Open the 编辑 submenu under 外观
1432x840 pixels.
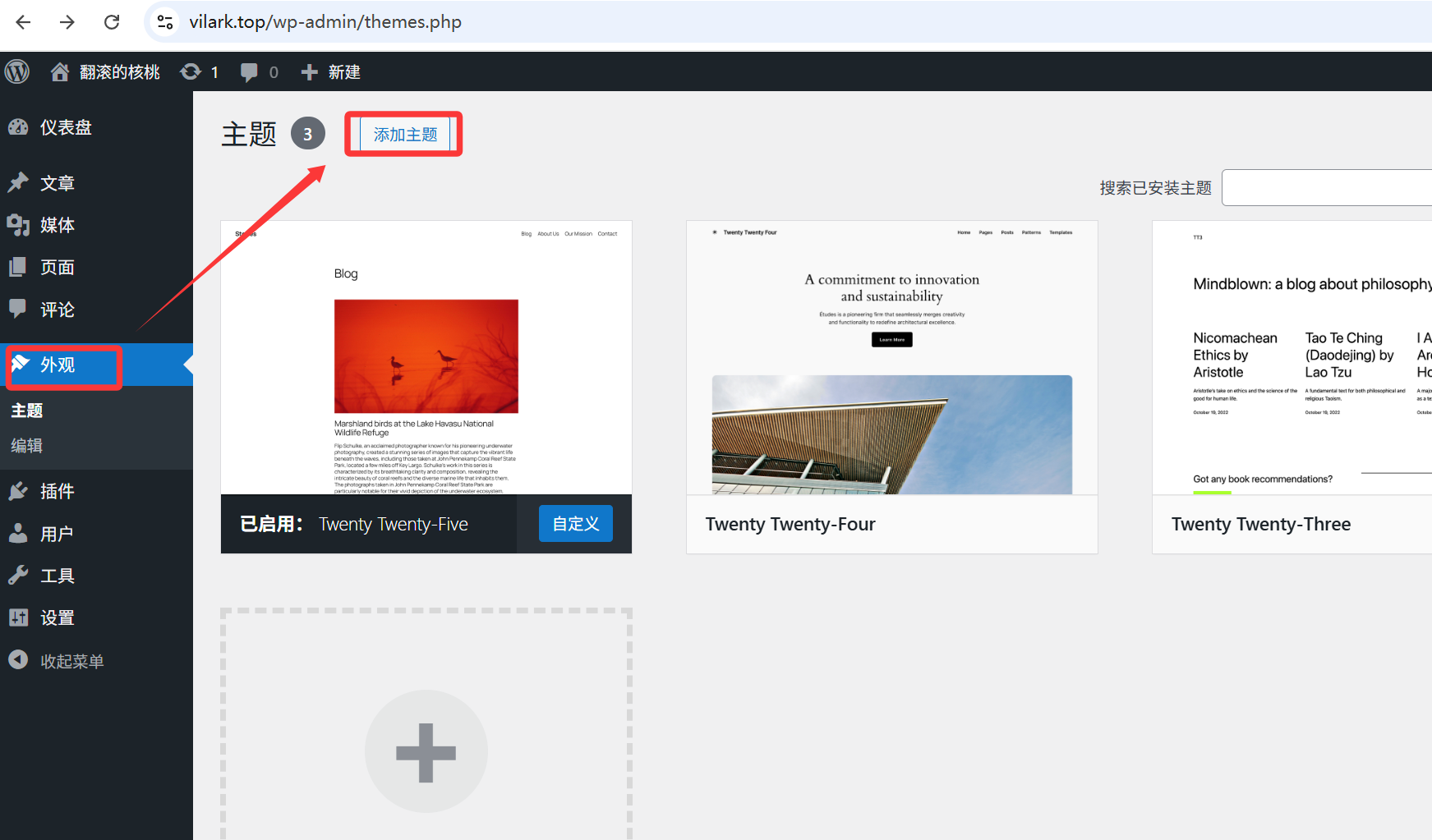pos(26,446)
